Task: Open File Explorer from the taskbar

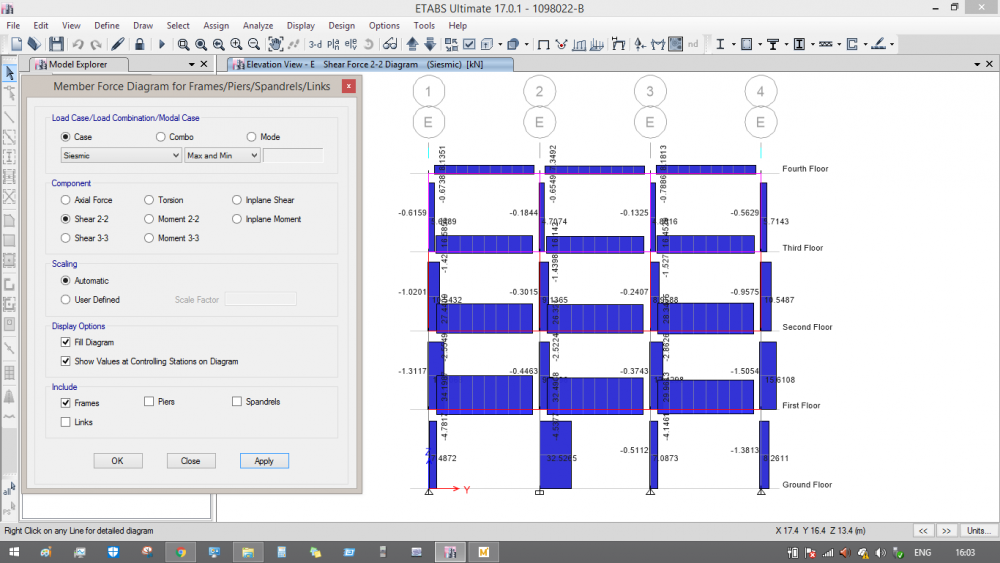Action: pyautogui.click(x=247, y=552)
